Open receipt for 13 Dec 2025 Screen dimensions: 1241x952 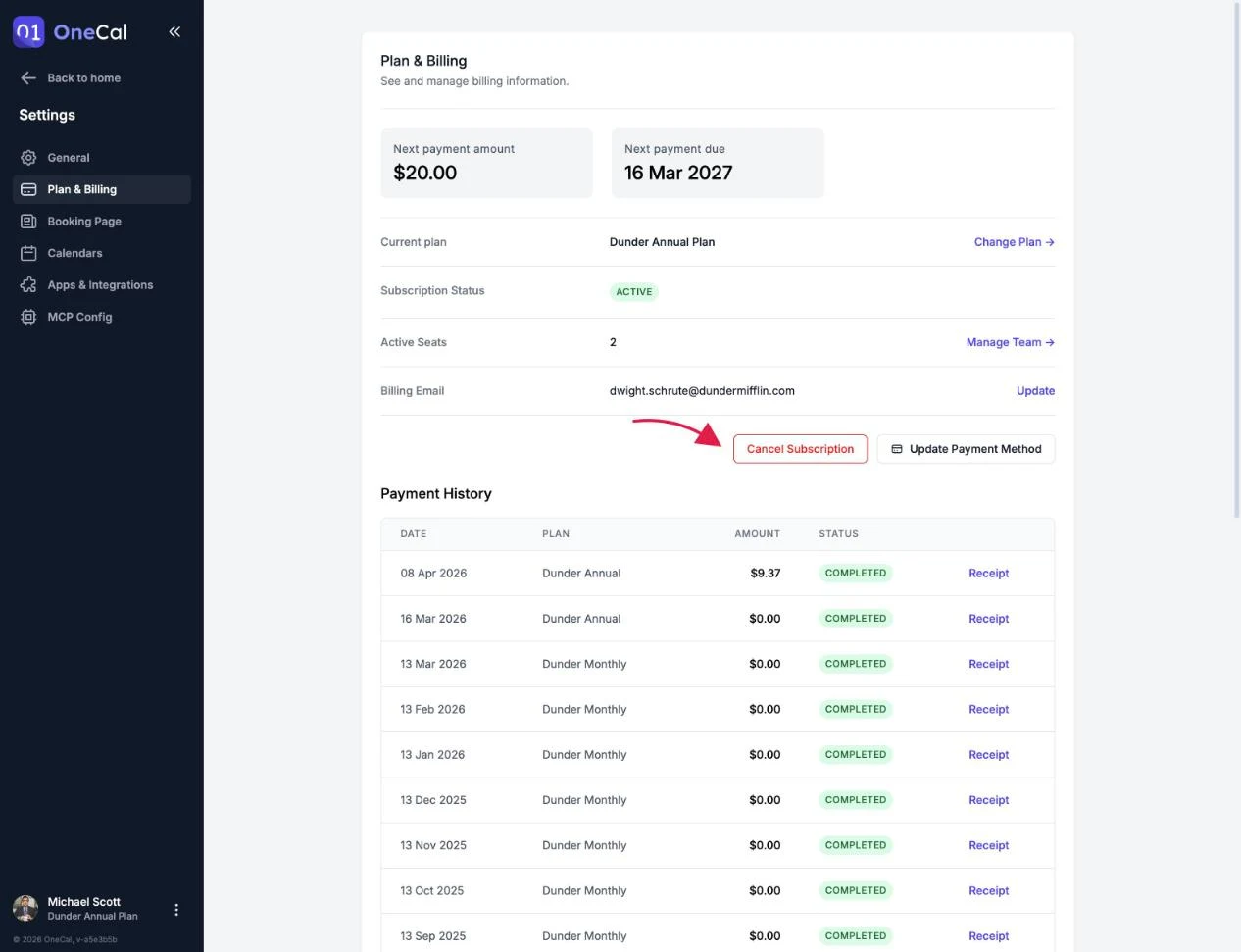pyautogui.click(x=988, y=800)
